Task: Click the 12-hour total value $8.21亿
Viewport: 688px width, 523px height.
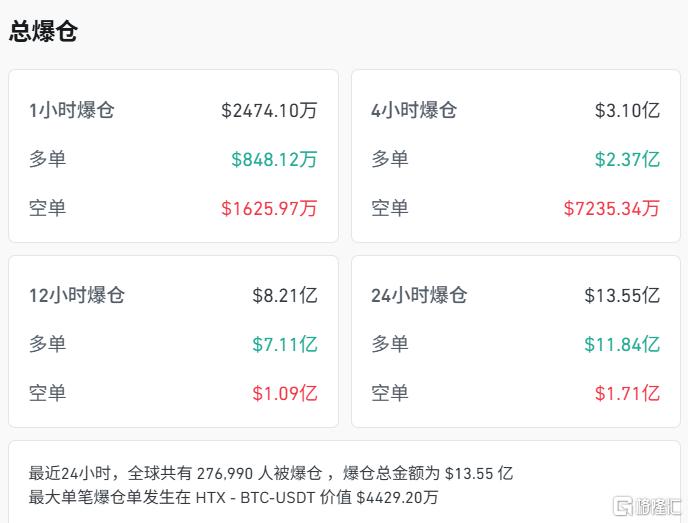Action: point(285,295)
